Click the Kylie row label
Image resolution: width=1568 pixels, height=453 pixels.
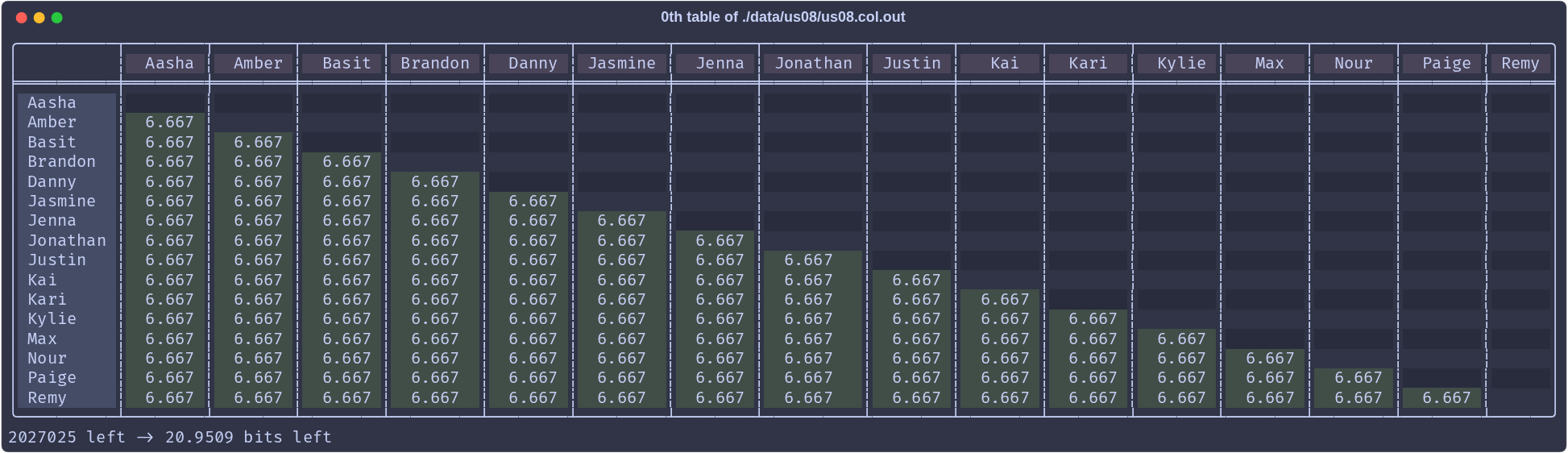[x=67, y=319]
